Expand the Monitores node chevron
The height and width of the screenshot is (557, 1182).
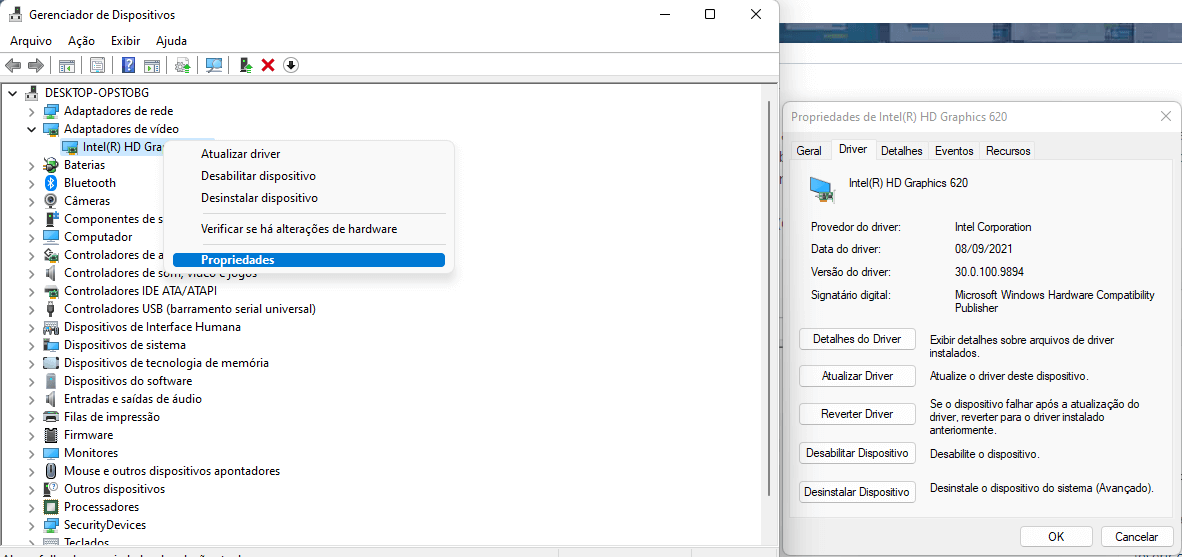(32, 454)
